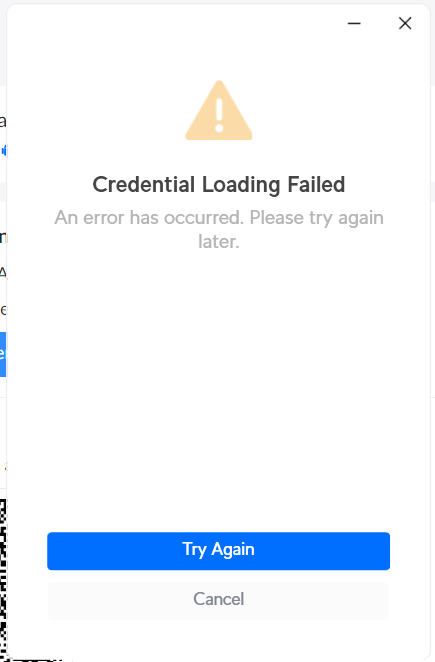
Task: Dismiss the dialog with Cancel
Action: click(218, 600)
